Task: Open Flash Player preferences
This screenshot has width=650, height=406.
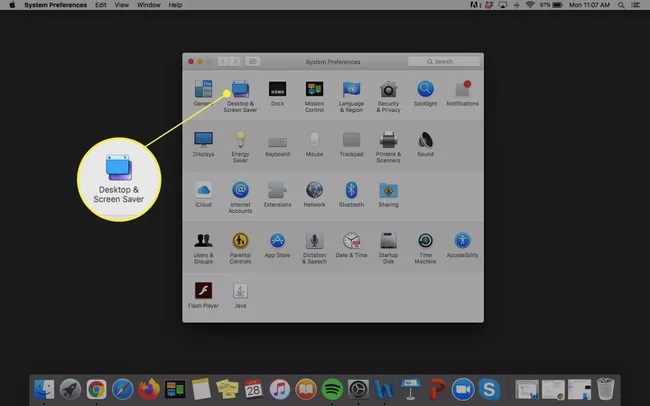Action: pos(203,295)
